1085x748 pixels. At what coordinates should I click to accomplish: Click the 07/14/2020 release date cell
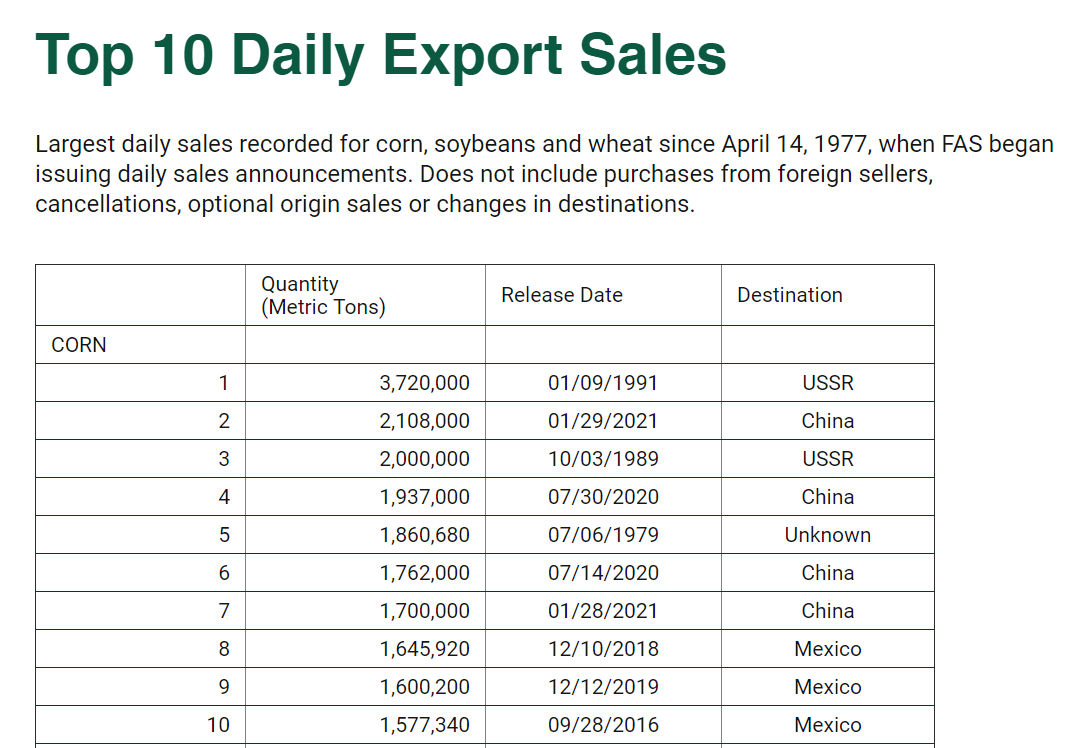coord(603,573)
